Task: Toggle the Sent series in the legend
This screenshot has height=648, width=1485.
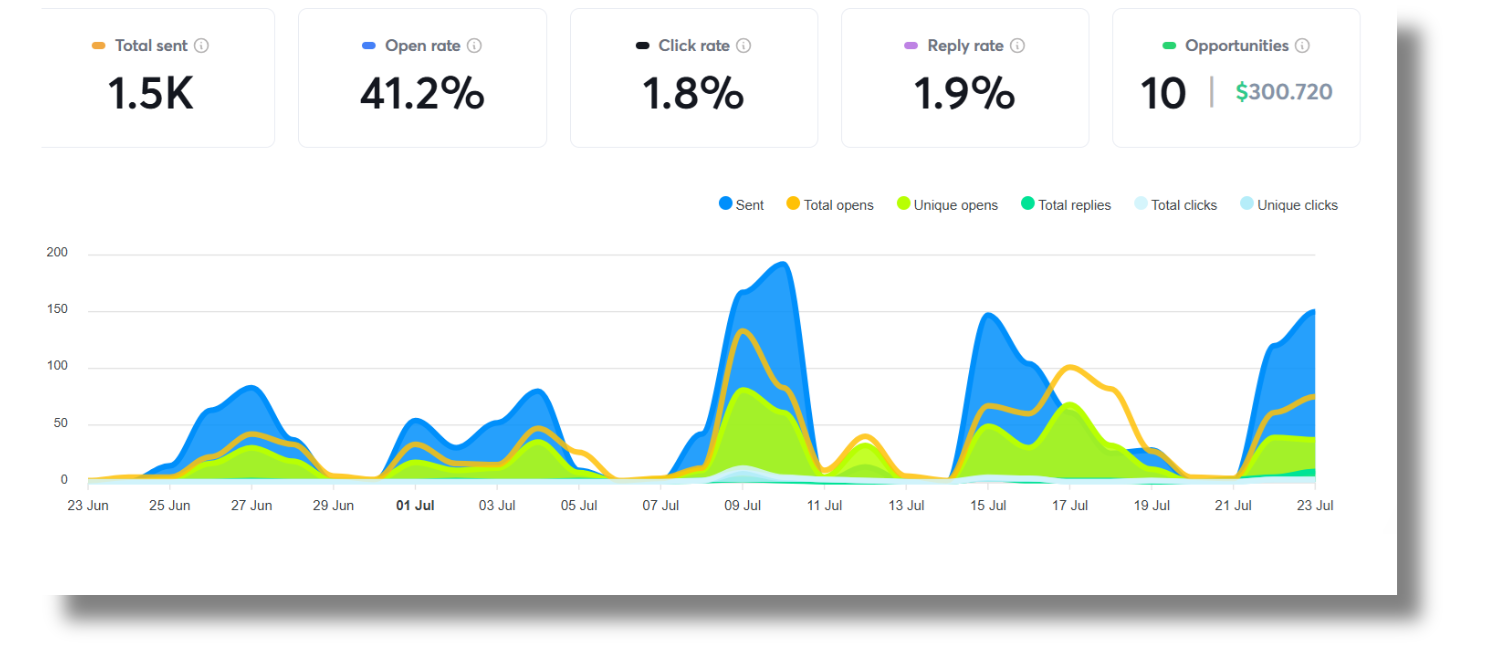Action: click(x=741, y=205)
